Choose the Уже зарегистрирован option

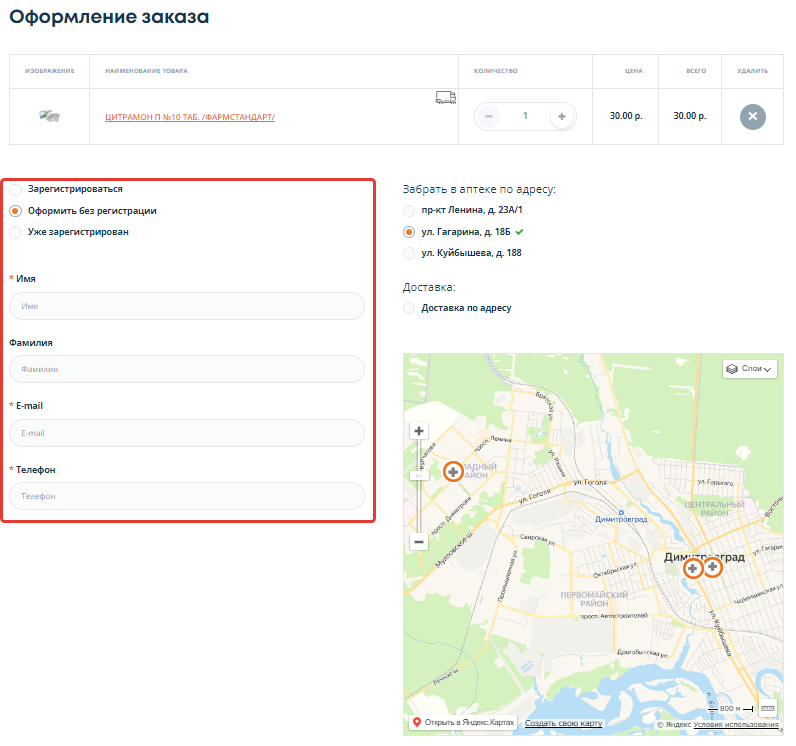pyautogui.click(x=15, y=232)
